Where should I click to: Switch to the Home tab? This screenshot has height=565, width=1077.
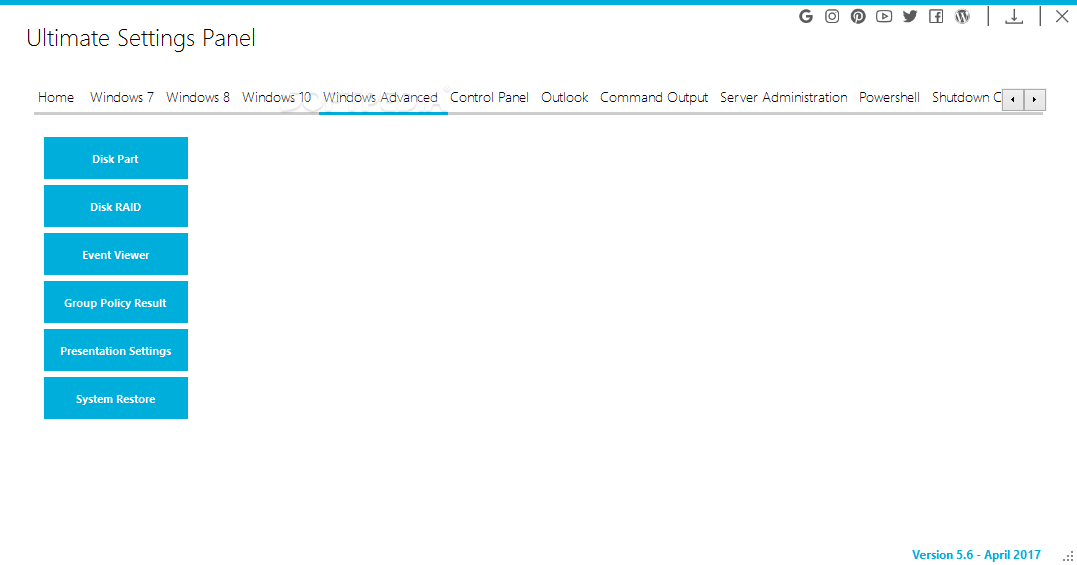[56, 97]
